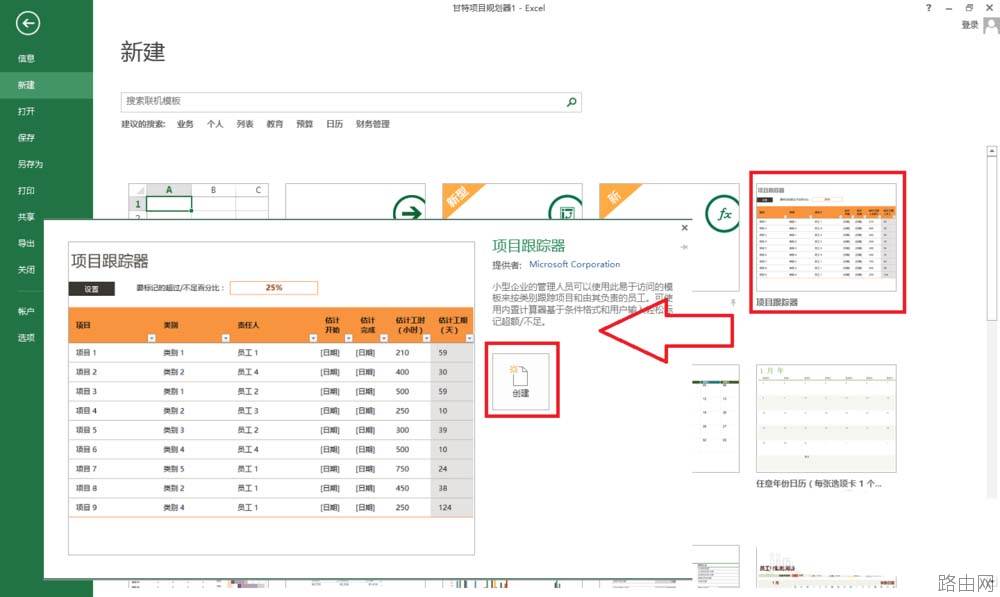Image resolution: width=1000 pixels, height=597 pixels.
Task: Click the dialog heading 项目跟踪器 title
Action: point(529,246)
